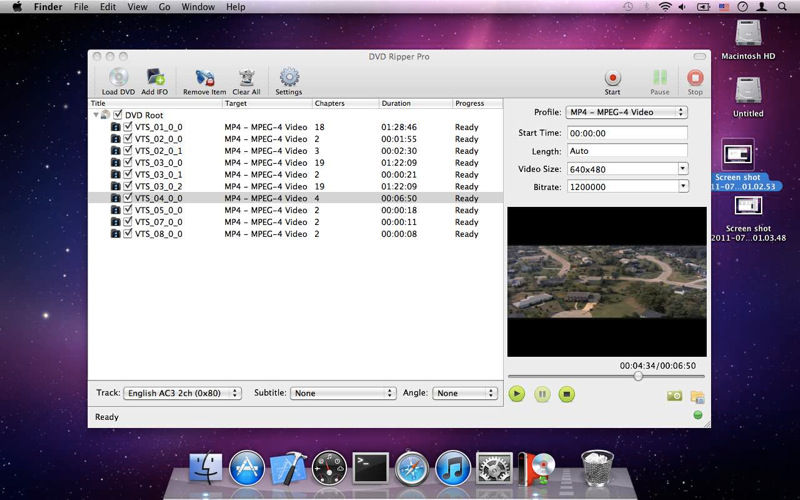
Task: Select the VTS_07_0_0 title row
Action: (296, 222)
